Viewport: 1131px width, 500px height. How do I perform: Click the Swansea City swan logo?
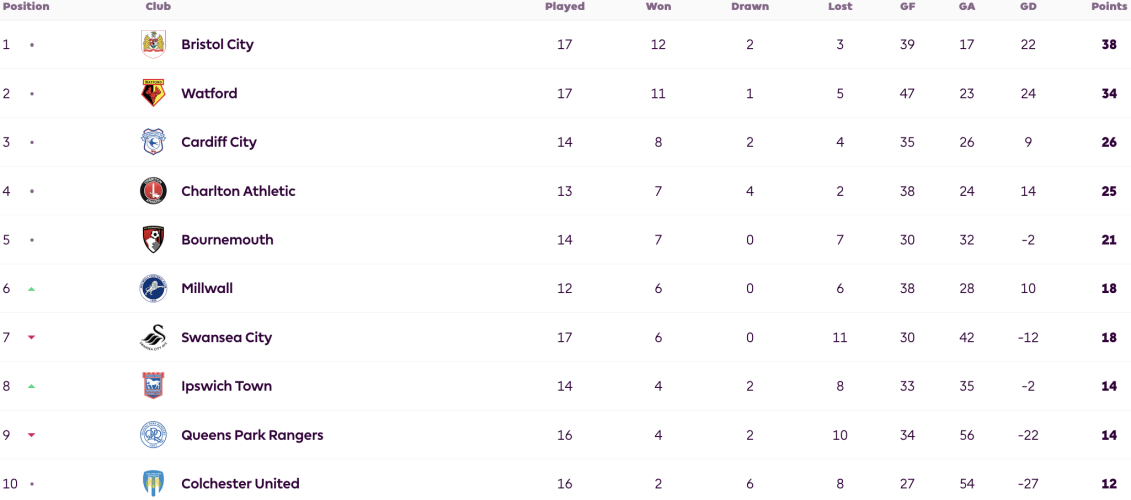pyautogui.click(x=153, y=337)
